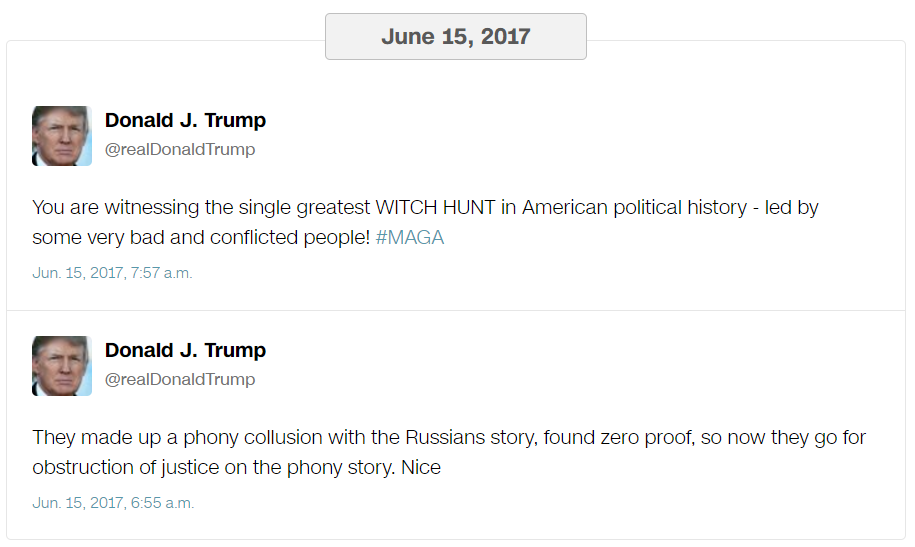Click the phrase 'American political history'
The image size is (915, 547).
(634, 207)
